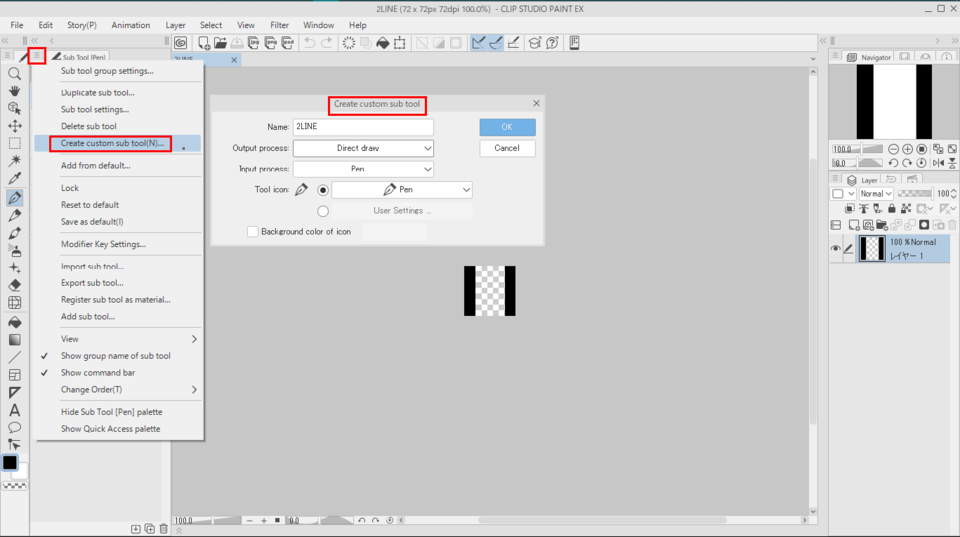
Task: Select the active Pen tool
Action: click(x=15, y=198)
